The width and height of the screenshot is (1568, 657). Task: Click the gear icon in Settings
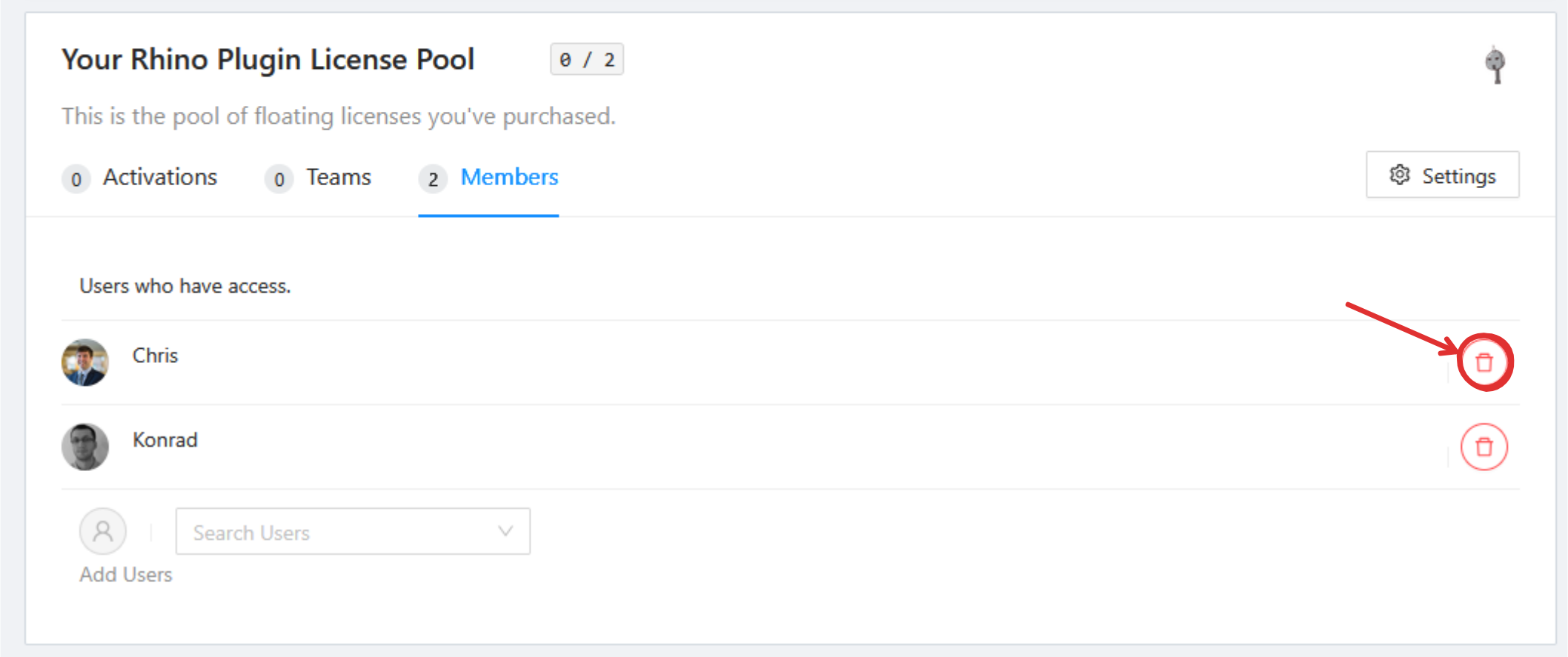click(1399, 175)
